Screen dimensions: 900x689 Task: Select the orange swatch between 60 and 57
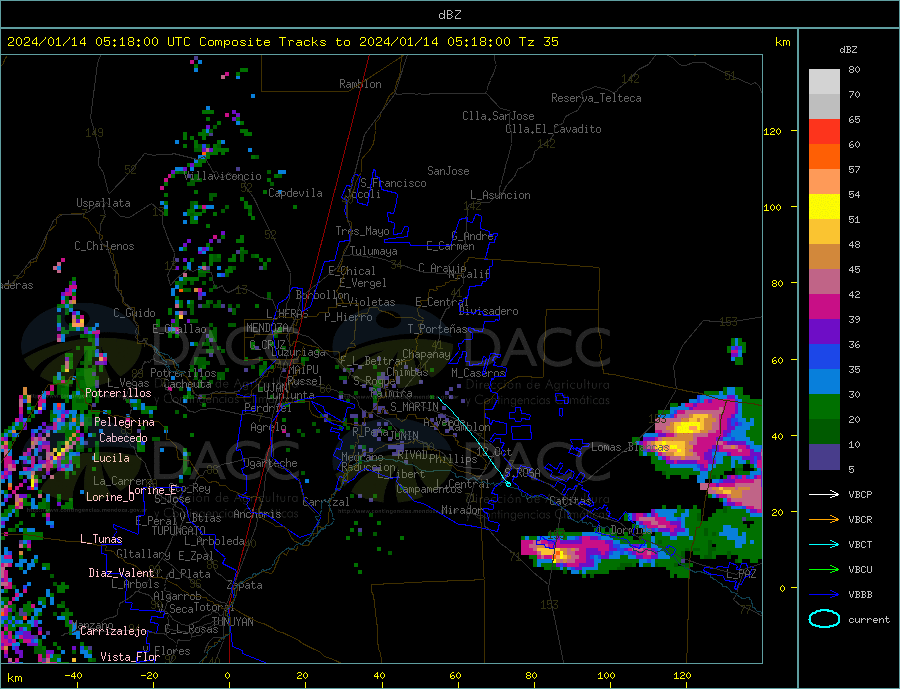pyautogui.click(x=824, y=156)
